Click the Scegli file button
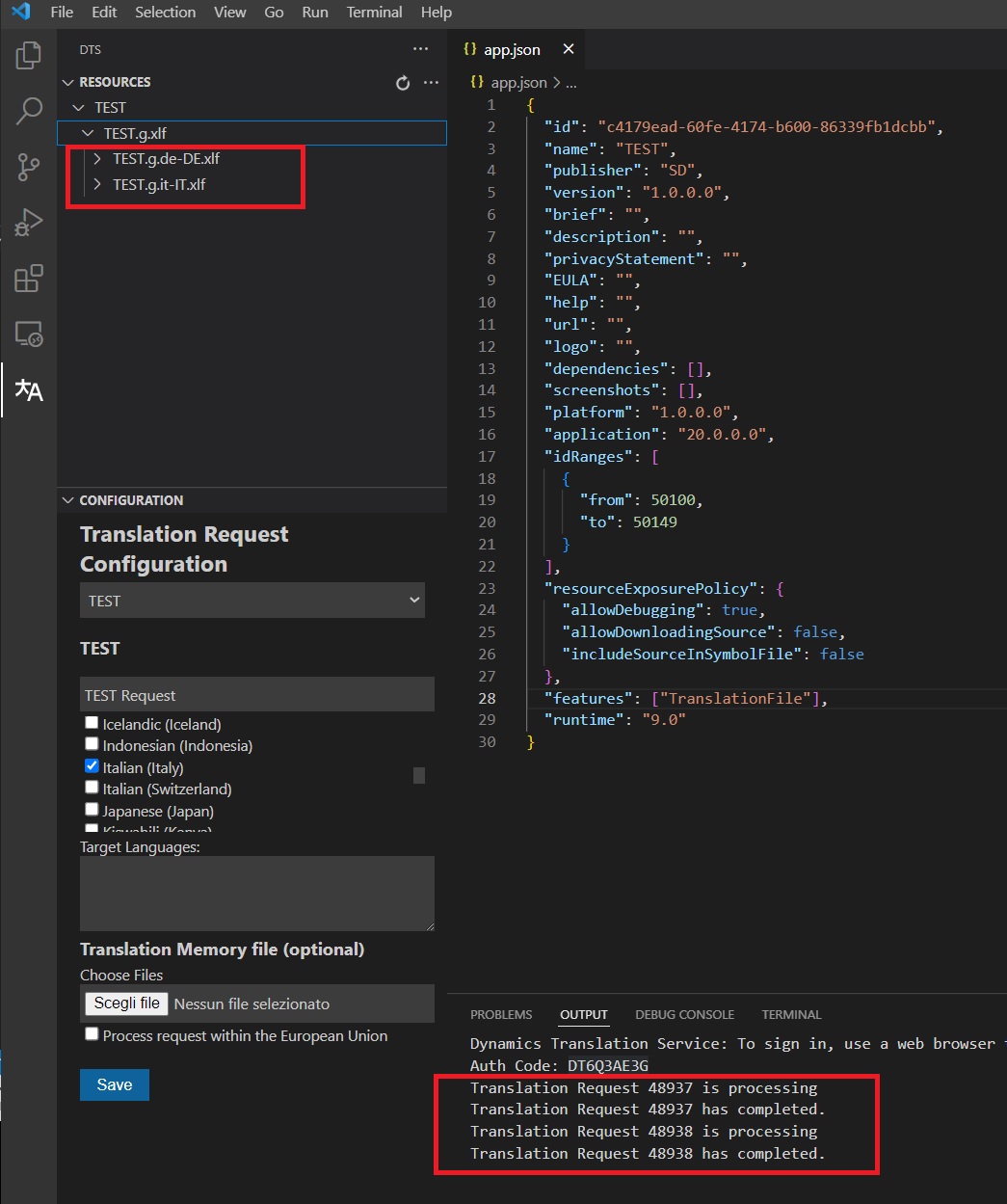The height and width of the screenshot is (1204, 1007). (126, 1003)
